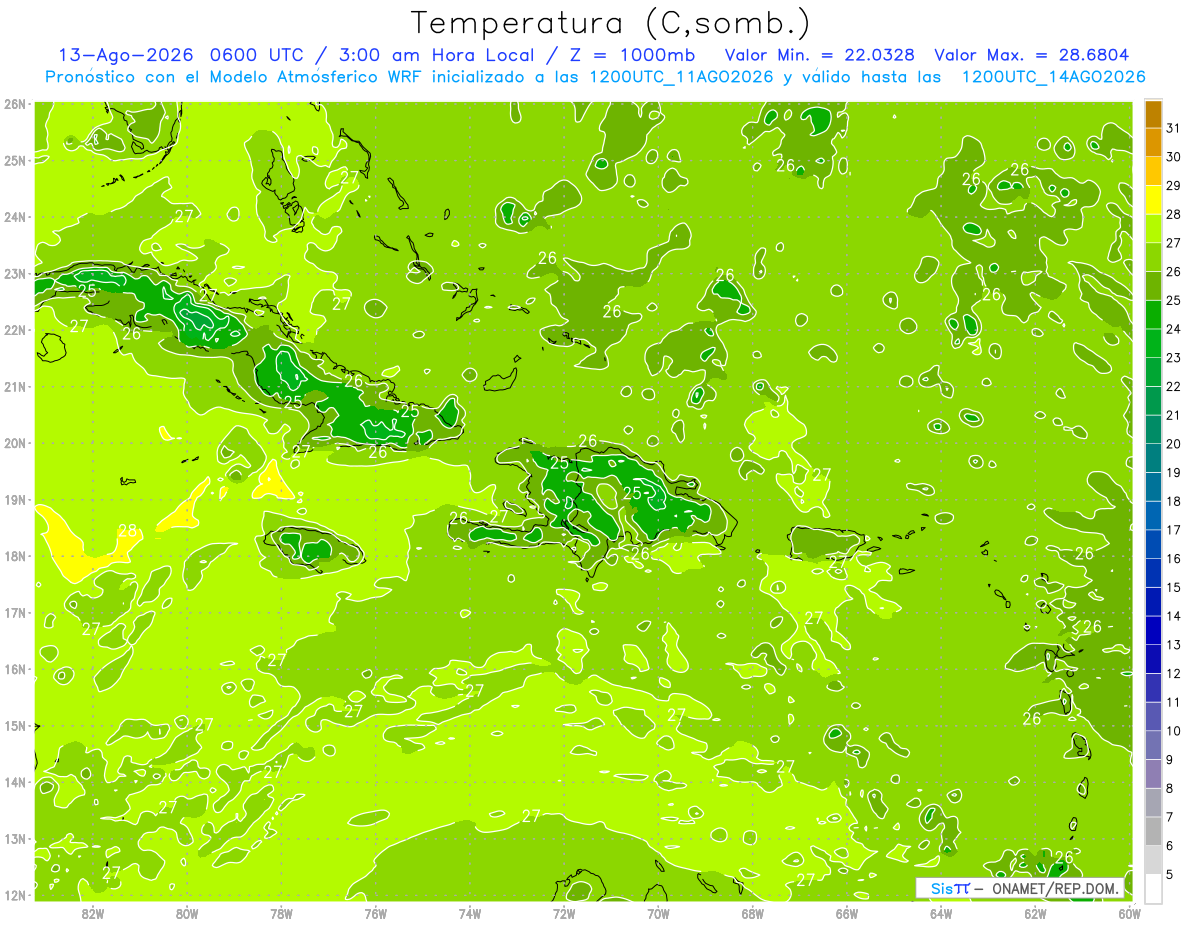Click the 20N latitude axis label
The height and width of the screenshot is (927, 1200).
(x=15, y=443)
